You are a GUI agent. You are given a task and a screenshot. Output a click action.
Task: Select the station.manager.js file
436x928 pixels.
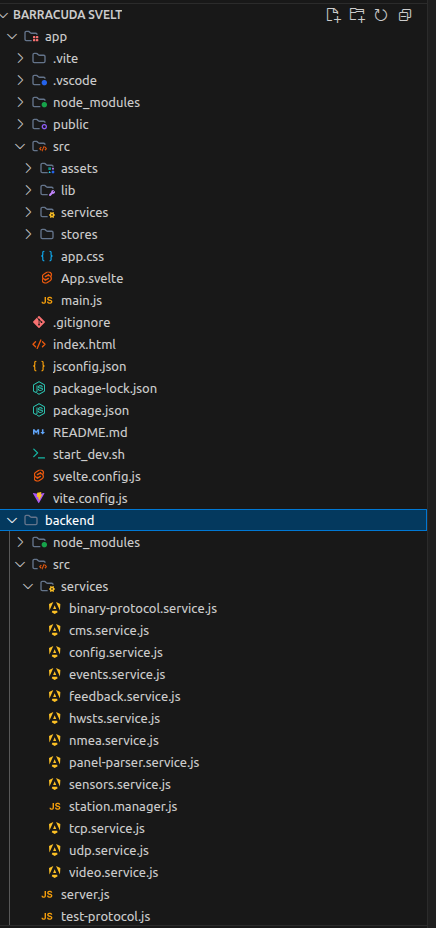click(123, 807)
